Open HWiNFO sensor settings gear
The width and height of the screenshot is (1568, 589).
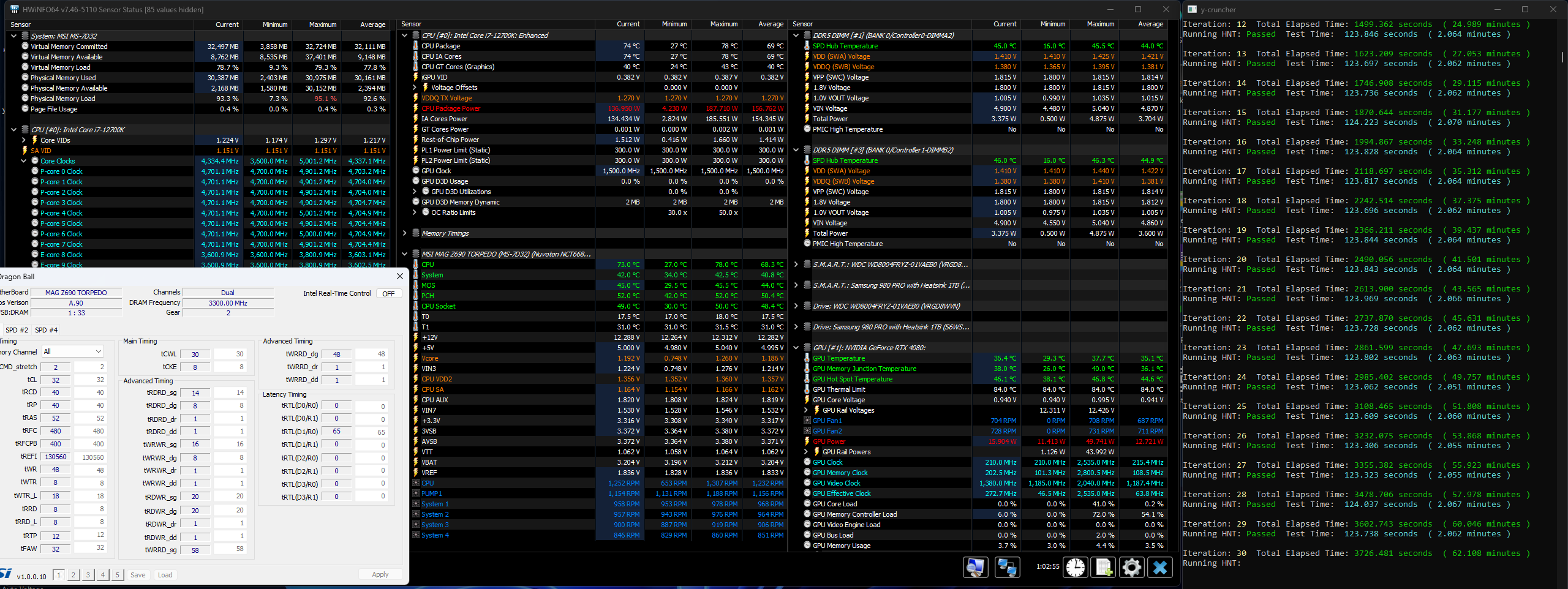[1132, 567]
